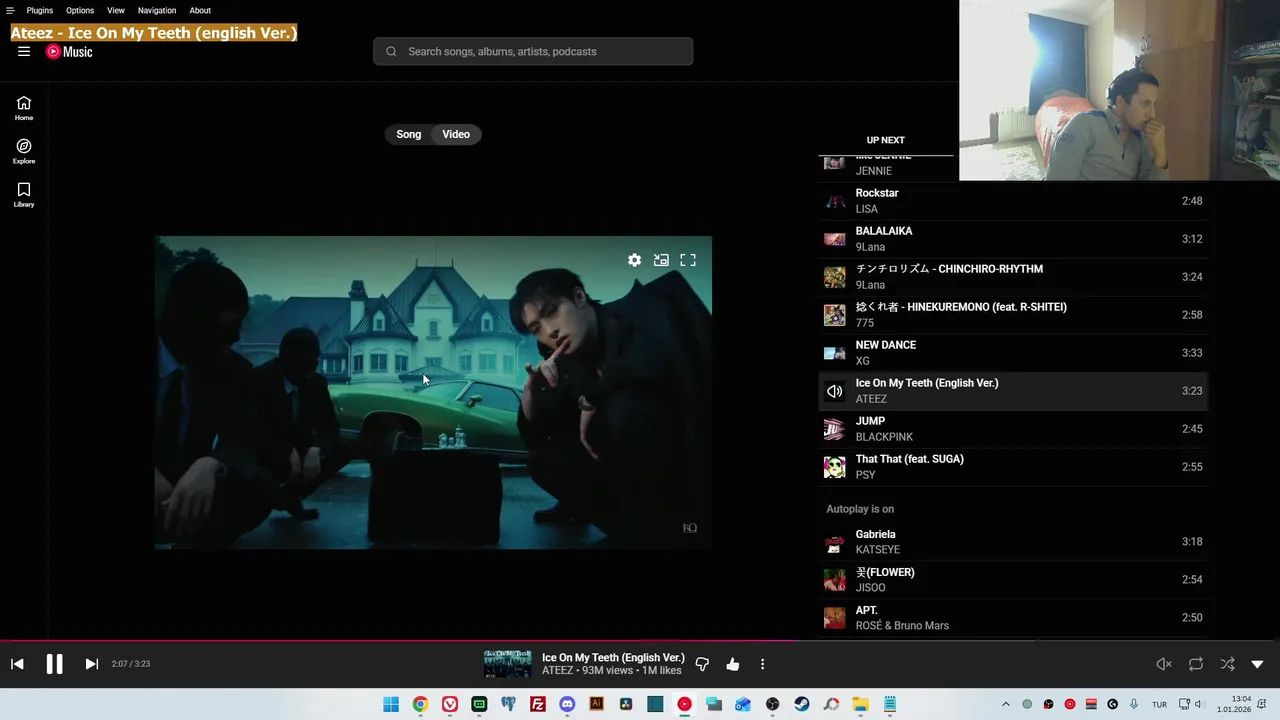
Task: Collapse the player page with down arrow
Action: point(1257,664)
